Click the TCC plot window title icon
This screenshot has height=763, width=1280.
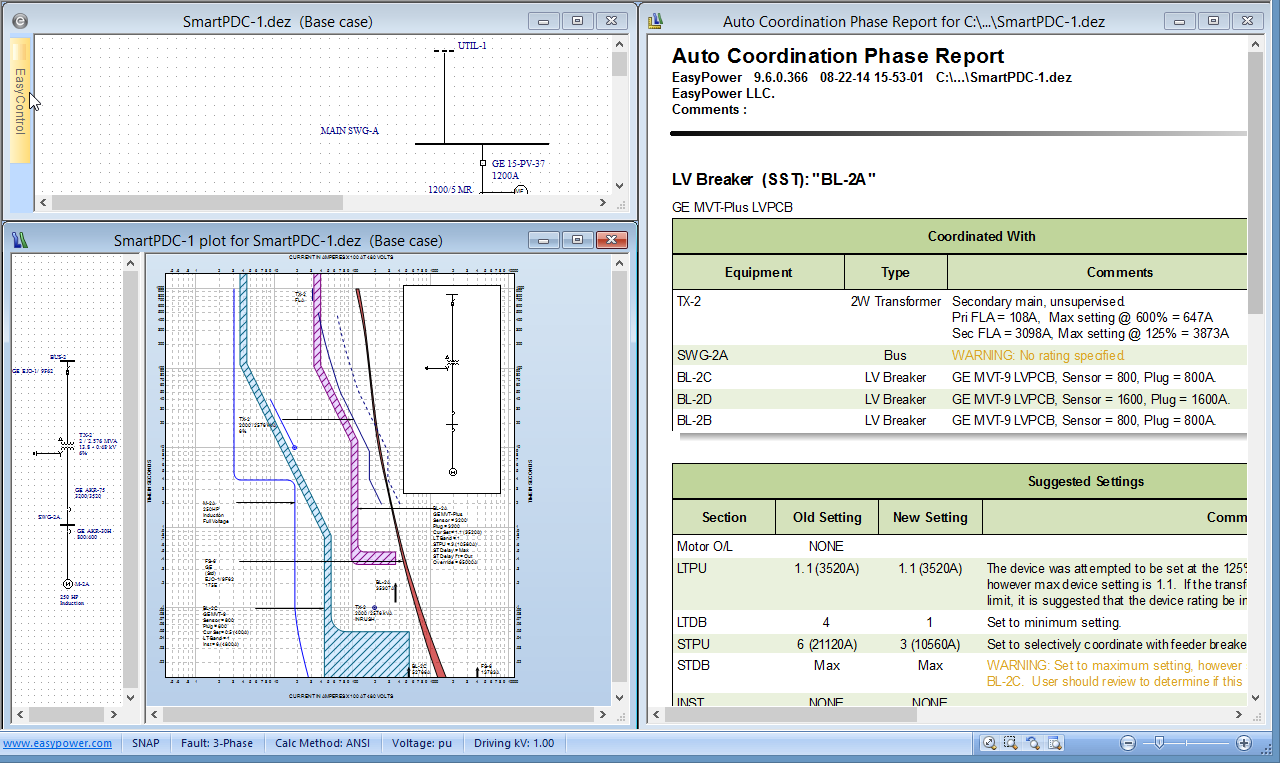(21, 240)
